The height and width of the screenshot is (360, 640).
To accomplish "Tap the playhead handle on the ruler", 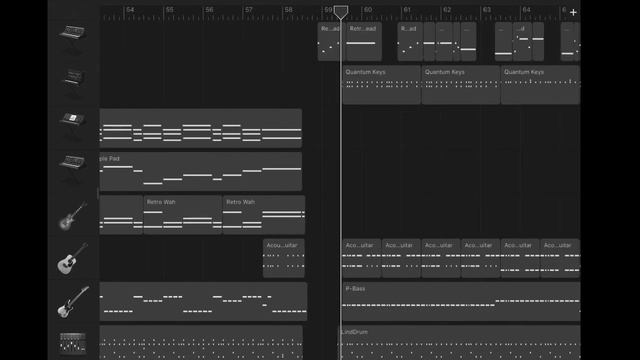I will pyautogui.click(x=341, y=12).
